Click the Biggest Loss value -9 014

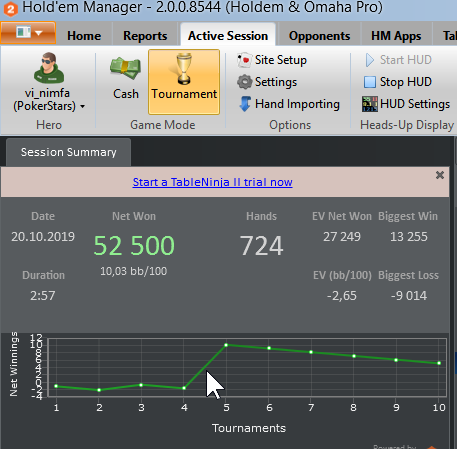pos(409,296)
